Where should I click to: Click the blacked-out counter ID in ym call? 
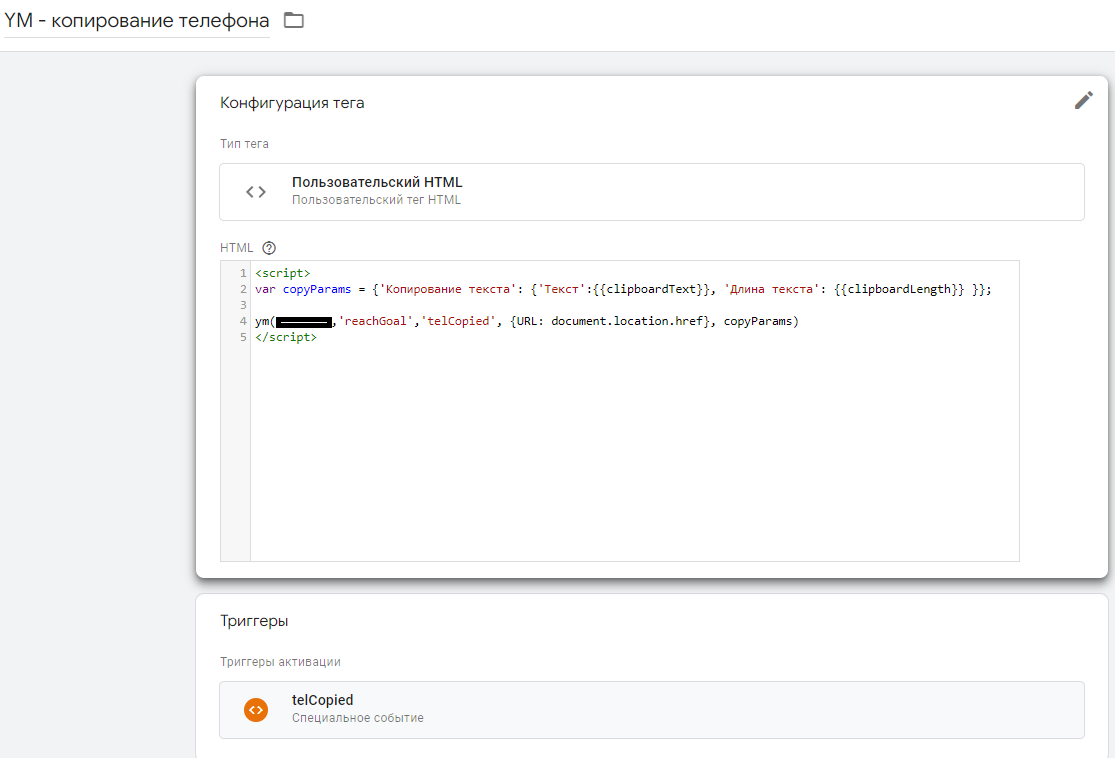point(304,322)
